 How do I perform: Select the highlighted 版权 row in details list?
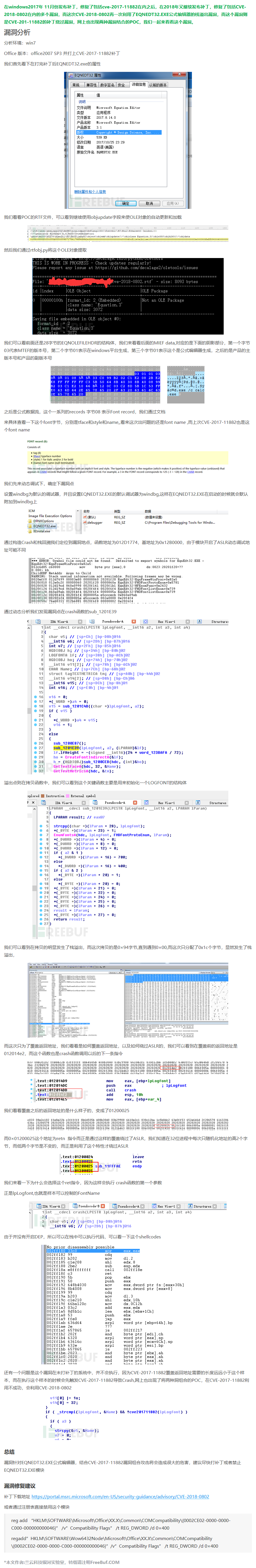point(118,132)
